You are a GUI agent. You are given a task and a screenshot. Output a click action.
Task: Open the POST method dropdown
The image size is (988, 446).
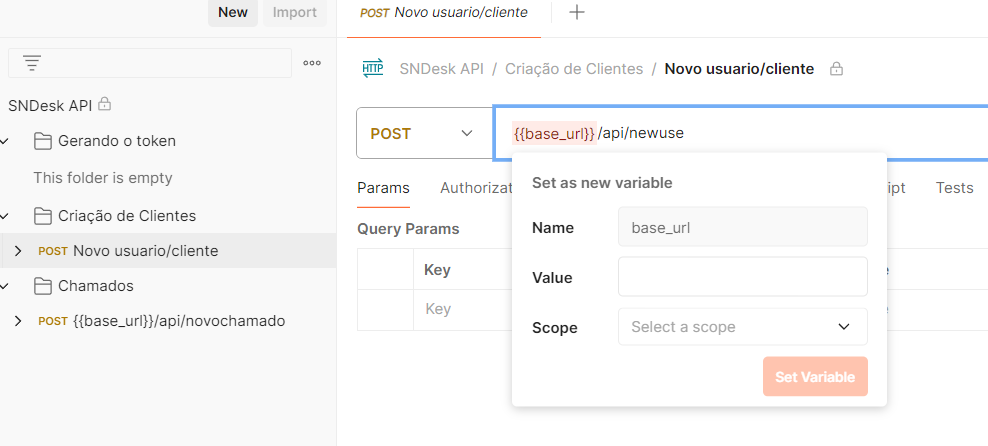(423, 133)
